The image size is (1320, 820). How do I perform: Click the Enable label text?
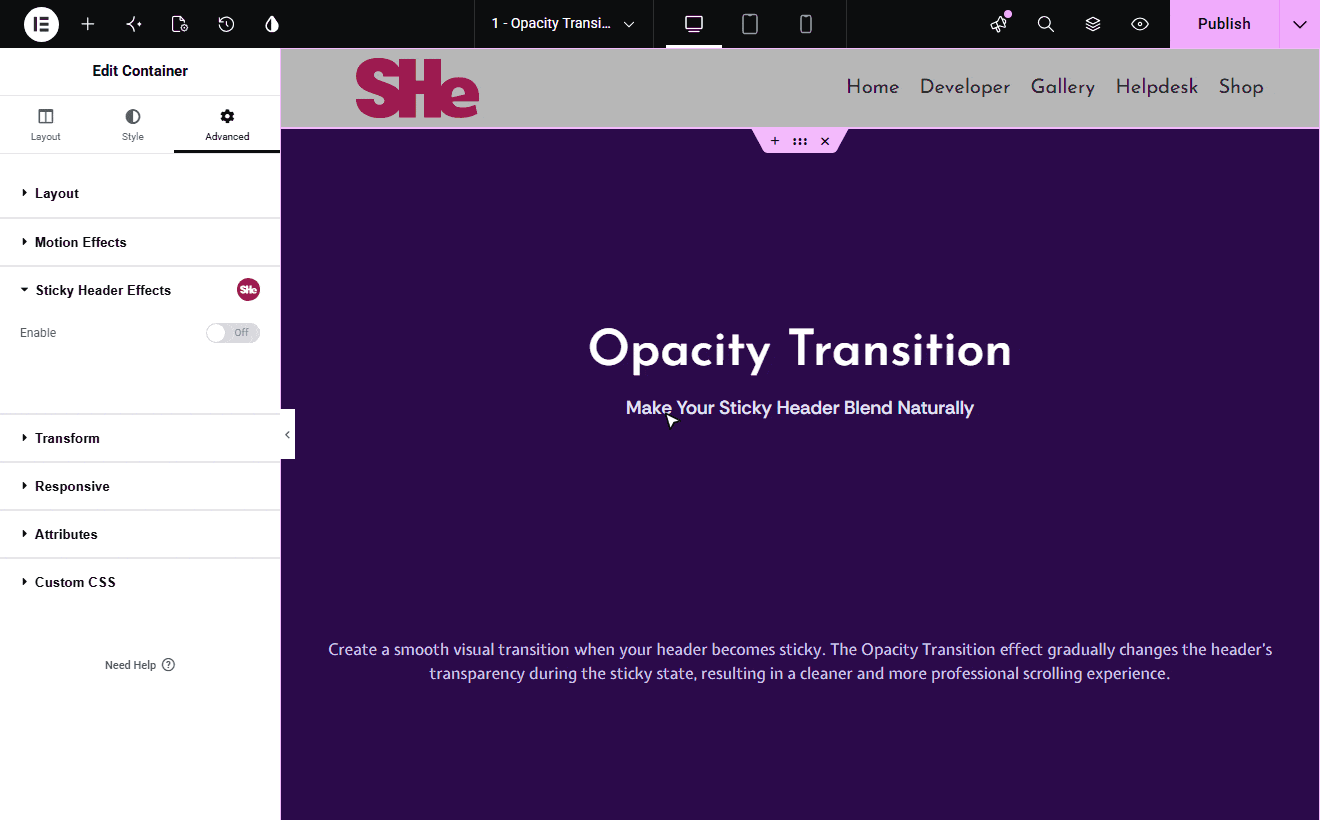pos(38,333)
